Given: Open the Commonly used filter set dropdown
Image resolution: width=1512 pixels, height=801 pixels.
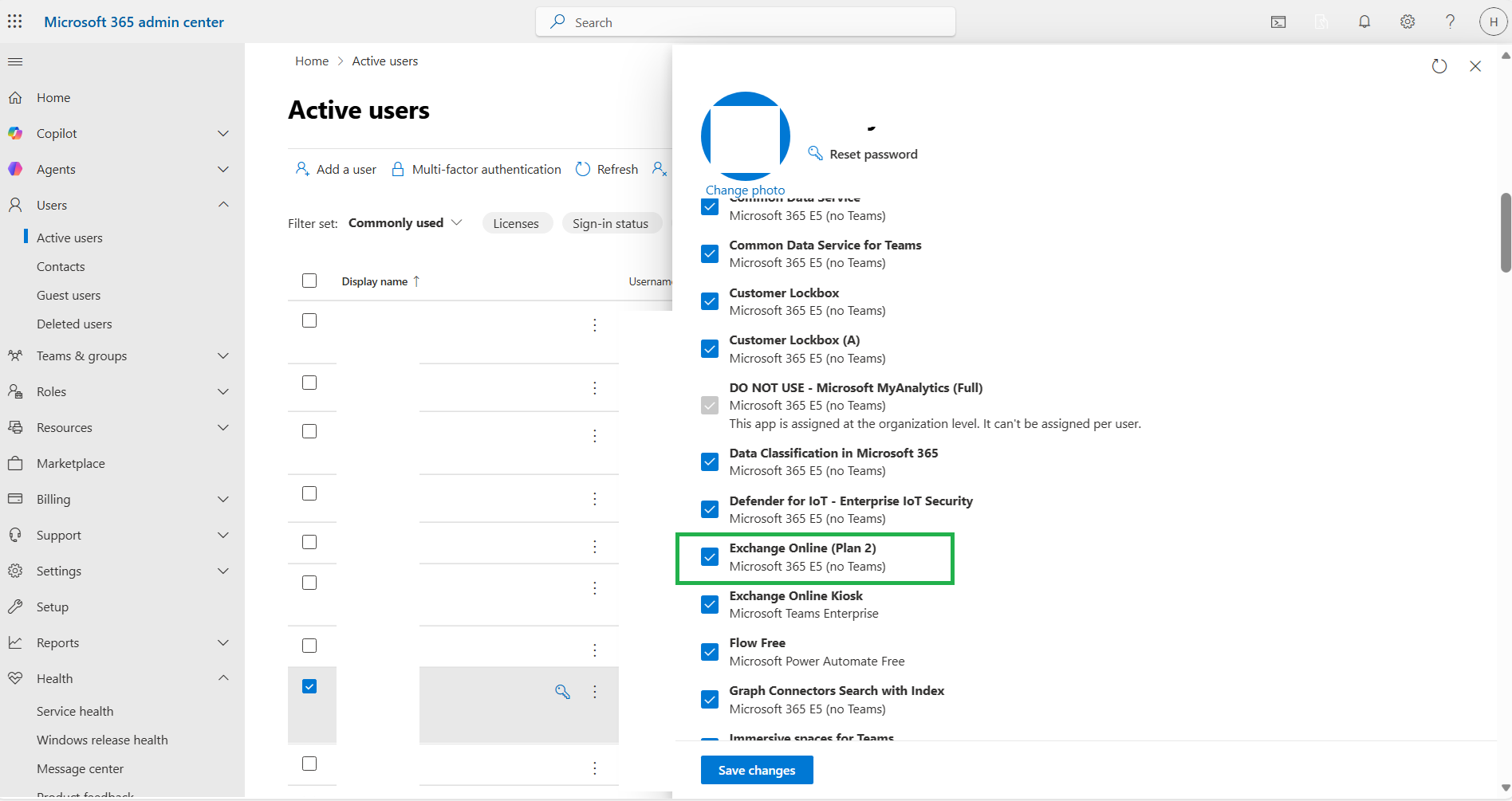Looking at the screenshot, I should pyautogui.click(x=405, y=223).
